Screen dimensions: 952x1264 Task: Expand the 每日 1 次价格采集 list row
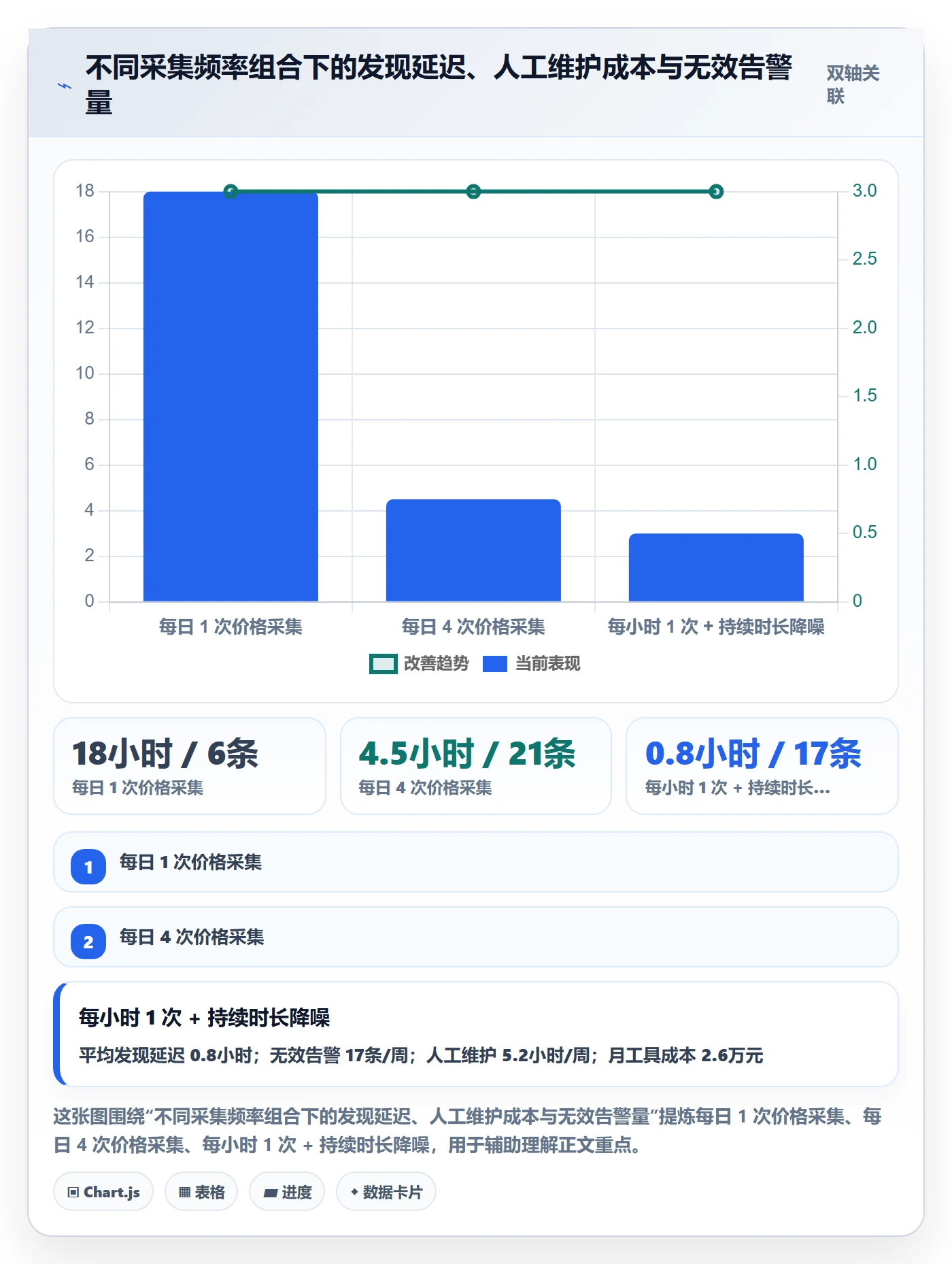[x=476, y=862]
